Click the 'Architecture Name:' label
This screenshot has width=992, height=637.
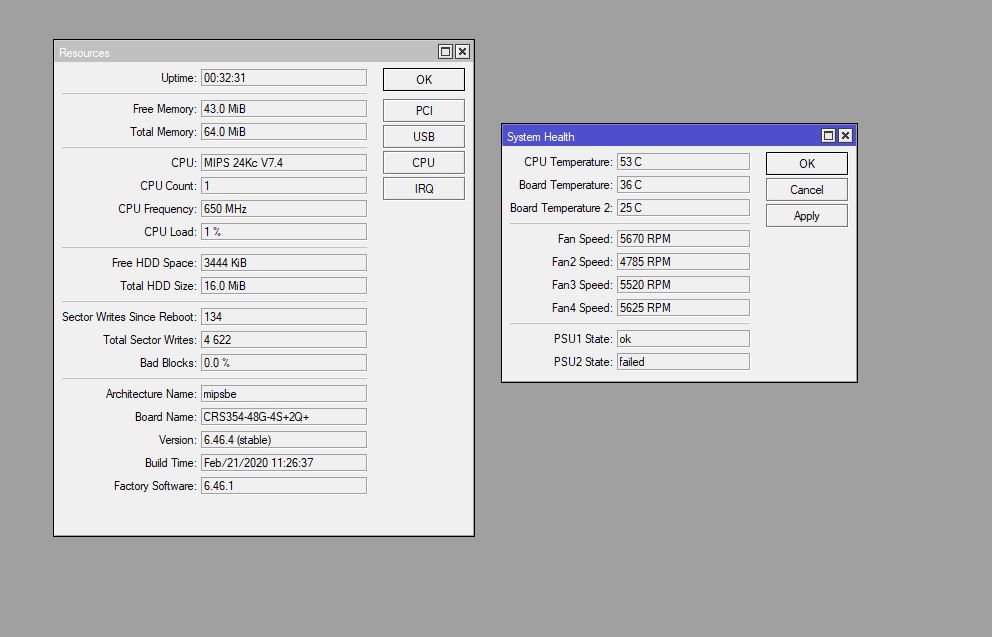coord(151,394)
